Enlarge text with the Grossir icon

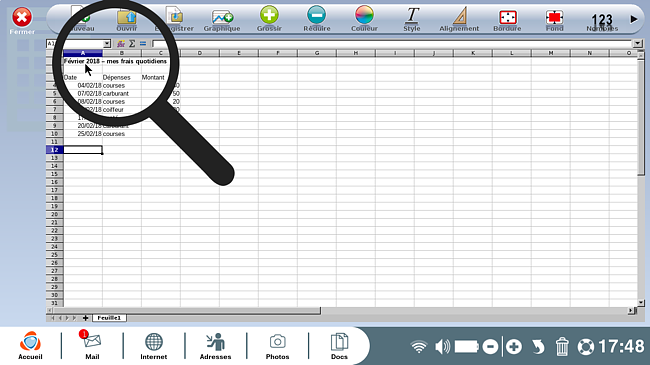coord(269,15)
